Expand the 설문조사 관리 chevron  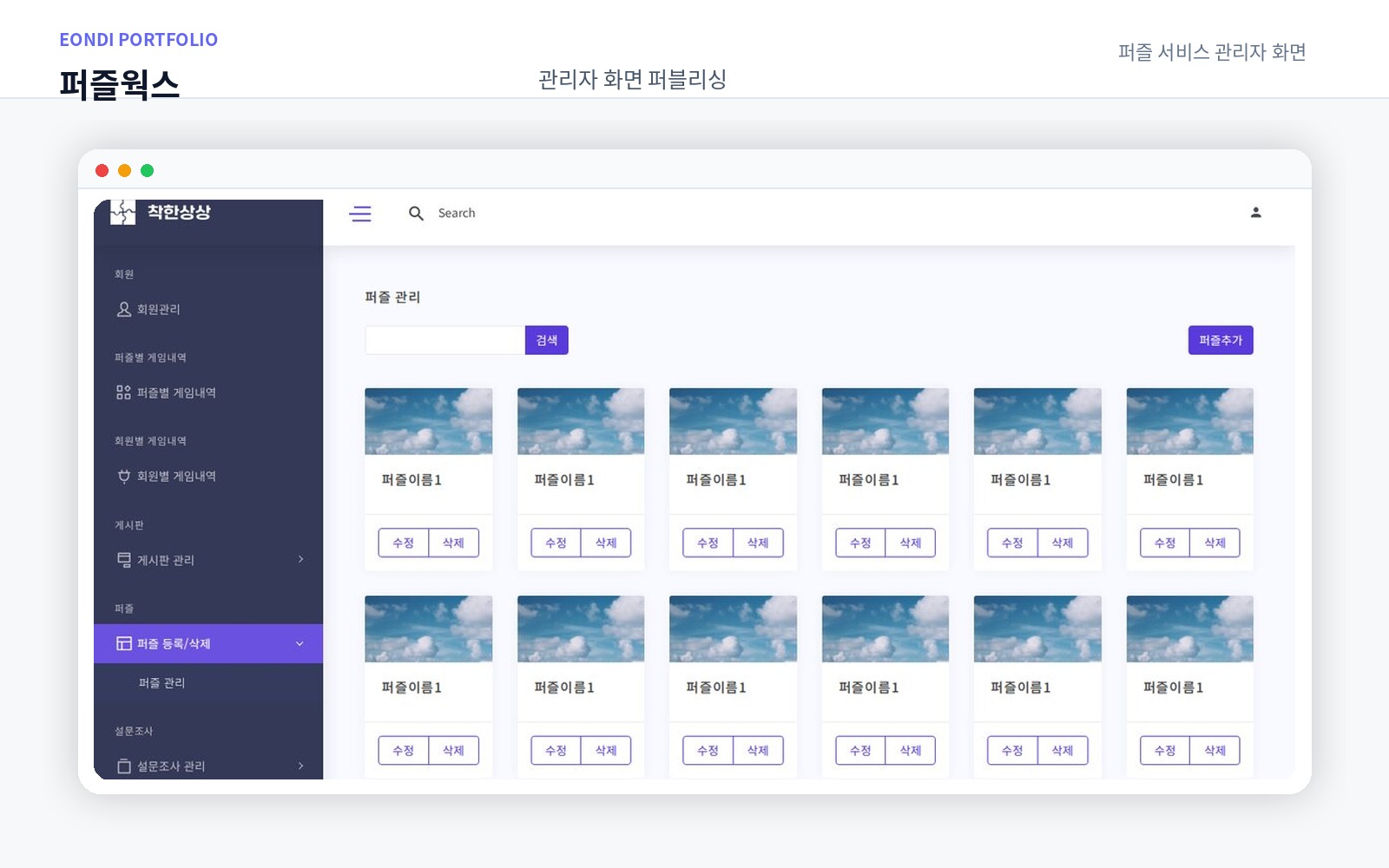coord(301,766)
